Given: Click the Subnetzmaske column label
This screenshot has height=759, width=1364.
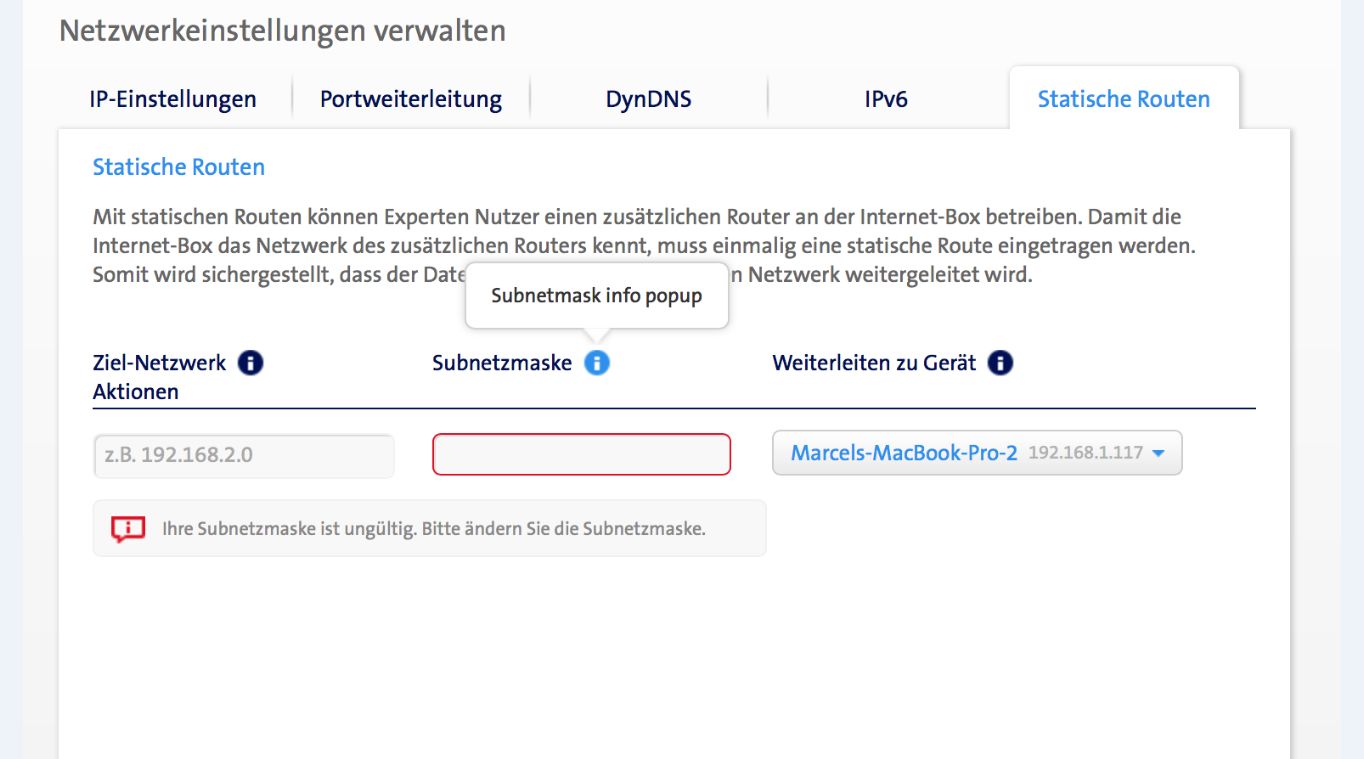Looking at the screenshot, I should (502, 363).
